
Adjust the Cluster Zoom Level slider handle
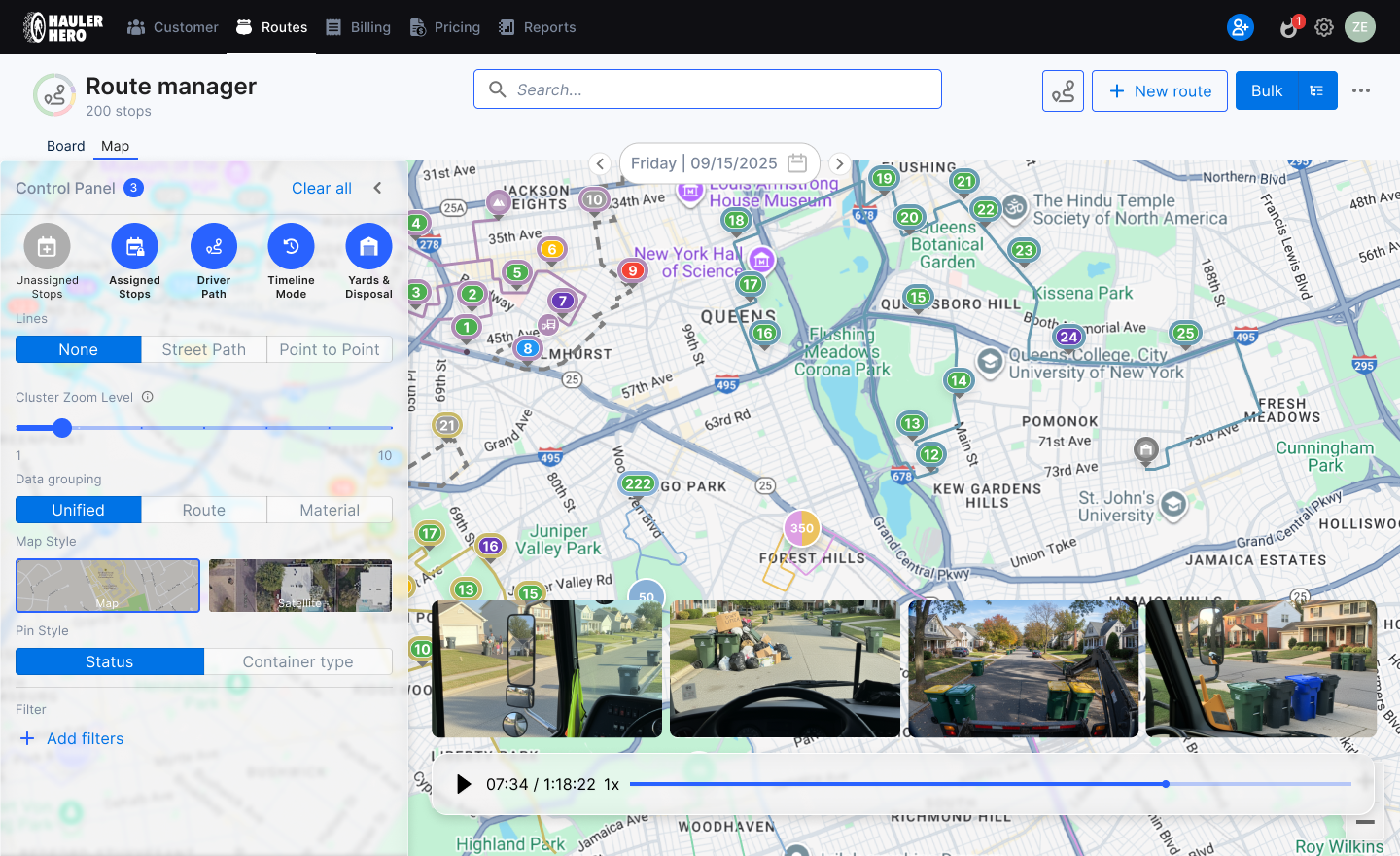(x=63, y=428)
